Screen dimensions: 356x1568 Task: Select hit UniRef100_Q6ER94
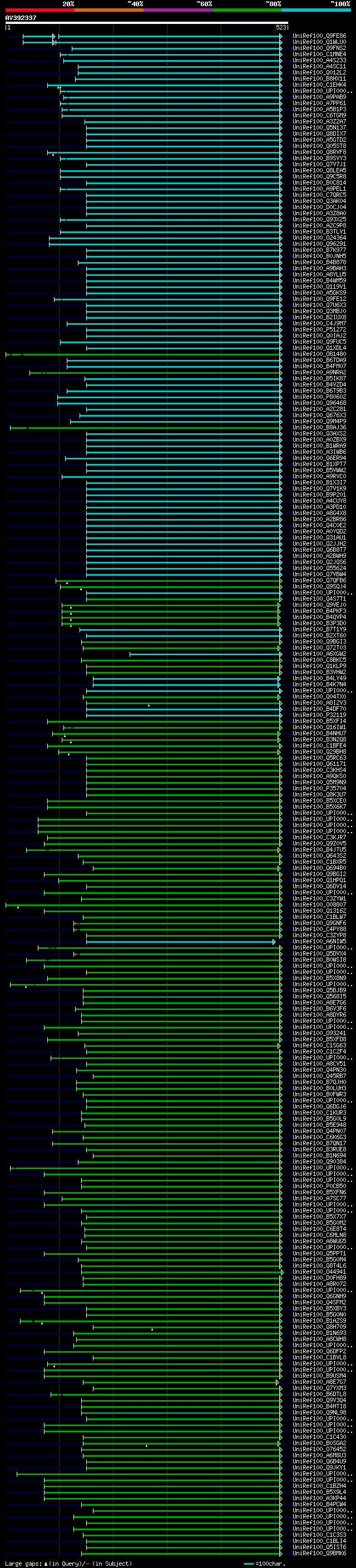coord(319,458)
